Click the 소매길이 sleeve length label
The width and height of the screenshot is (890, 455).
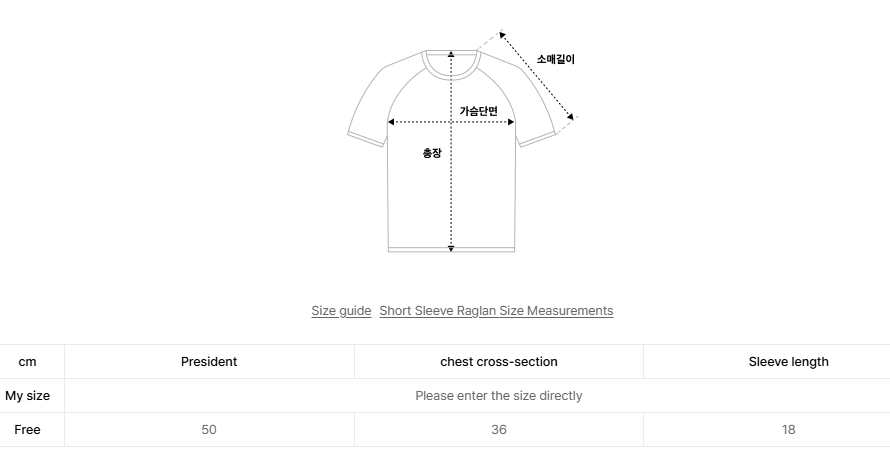click(556, 59)
